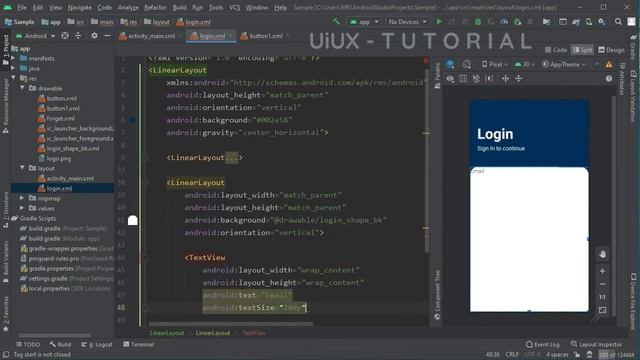This screenshot has height=360, width=640.
Task: Click TextView in the breadcrumb bar
Action: click(x=253, y=333)
